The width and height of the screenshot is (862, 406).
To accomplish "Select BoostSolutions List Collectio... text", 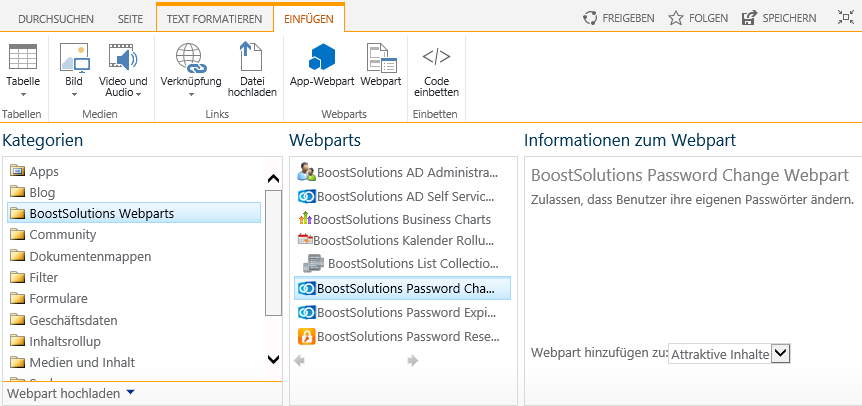I will 413,264.
